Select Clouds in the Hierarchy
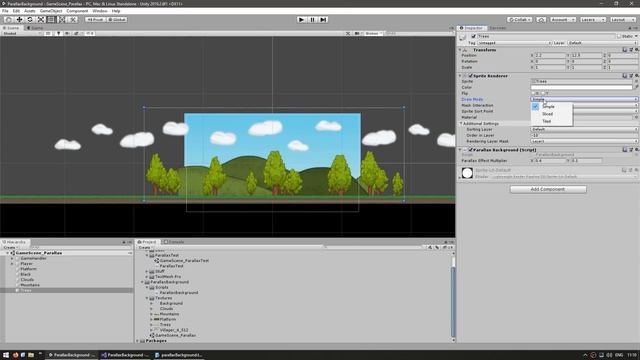This screenshot has width=640, height=360. (27, 280)
